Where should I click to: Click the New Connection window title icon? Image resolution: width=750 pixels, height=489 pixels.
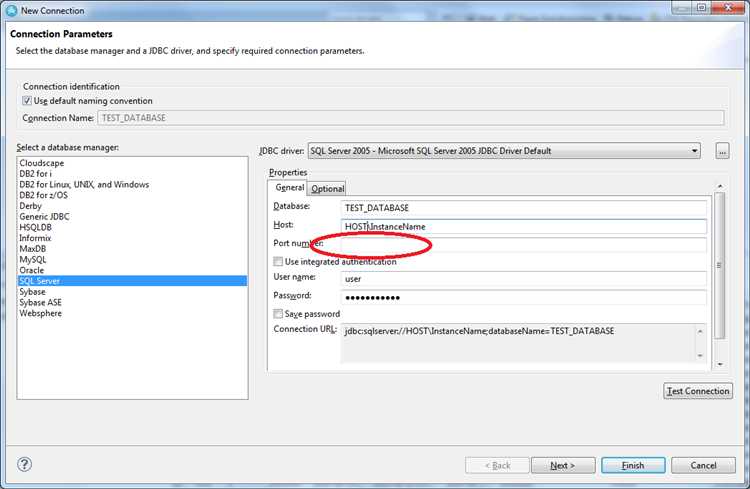tap(12, 10)
